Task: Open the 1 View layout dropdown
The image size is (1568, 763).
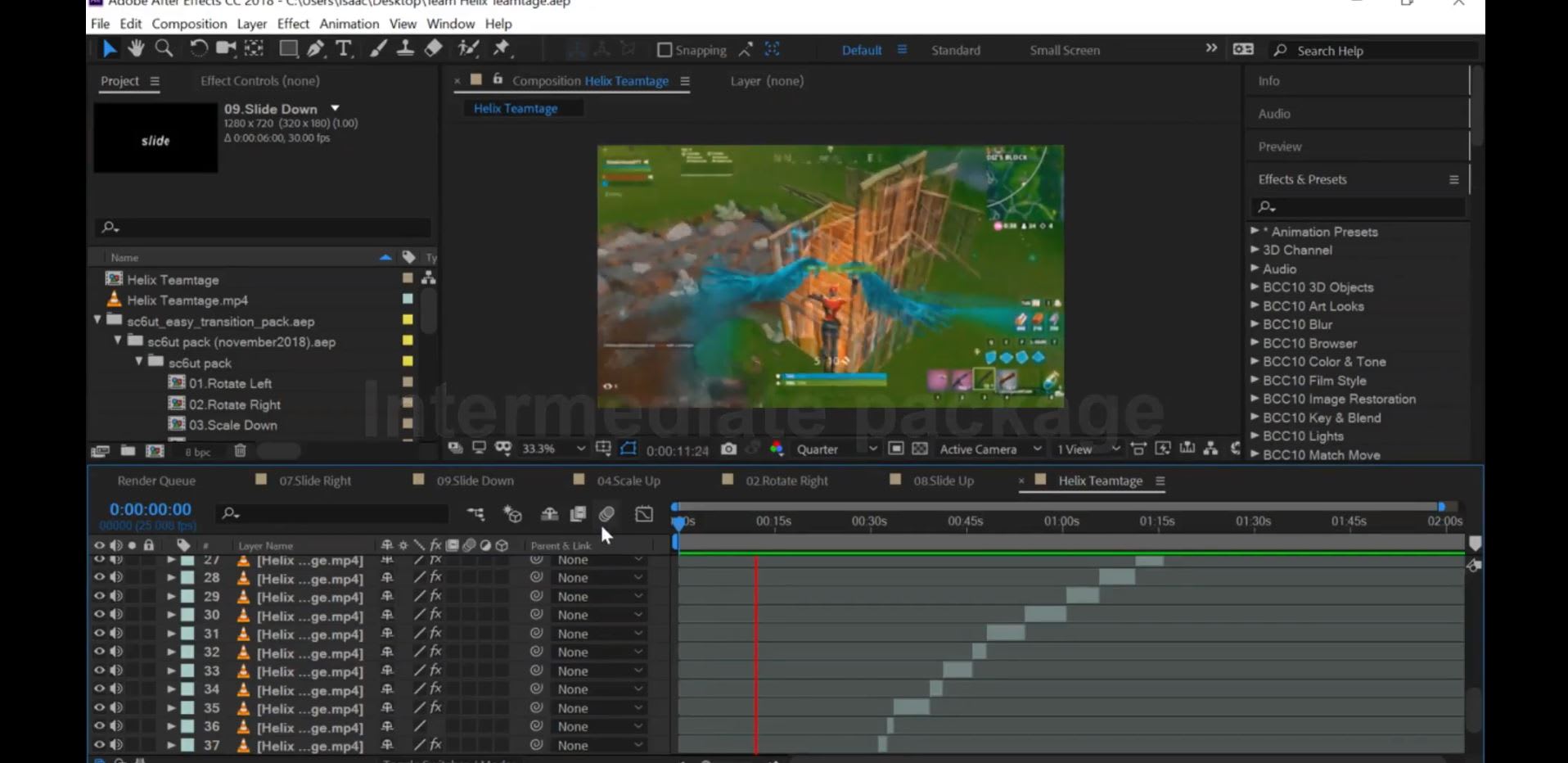Action: click(1088, 449)
